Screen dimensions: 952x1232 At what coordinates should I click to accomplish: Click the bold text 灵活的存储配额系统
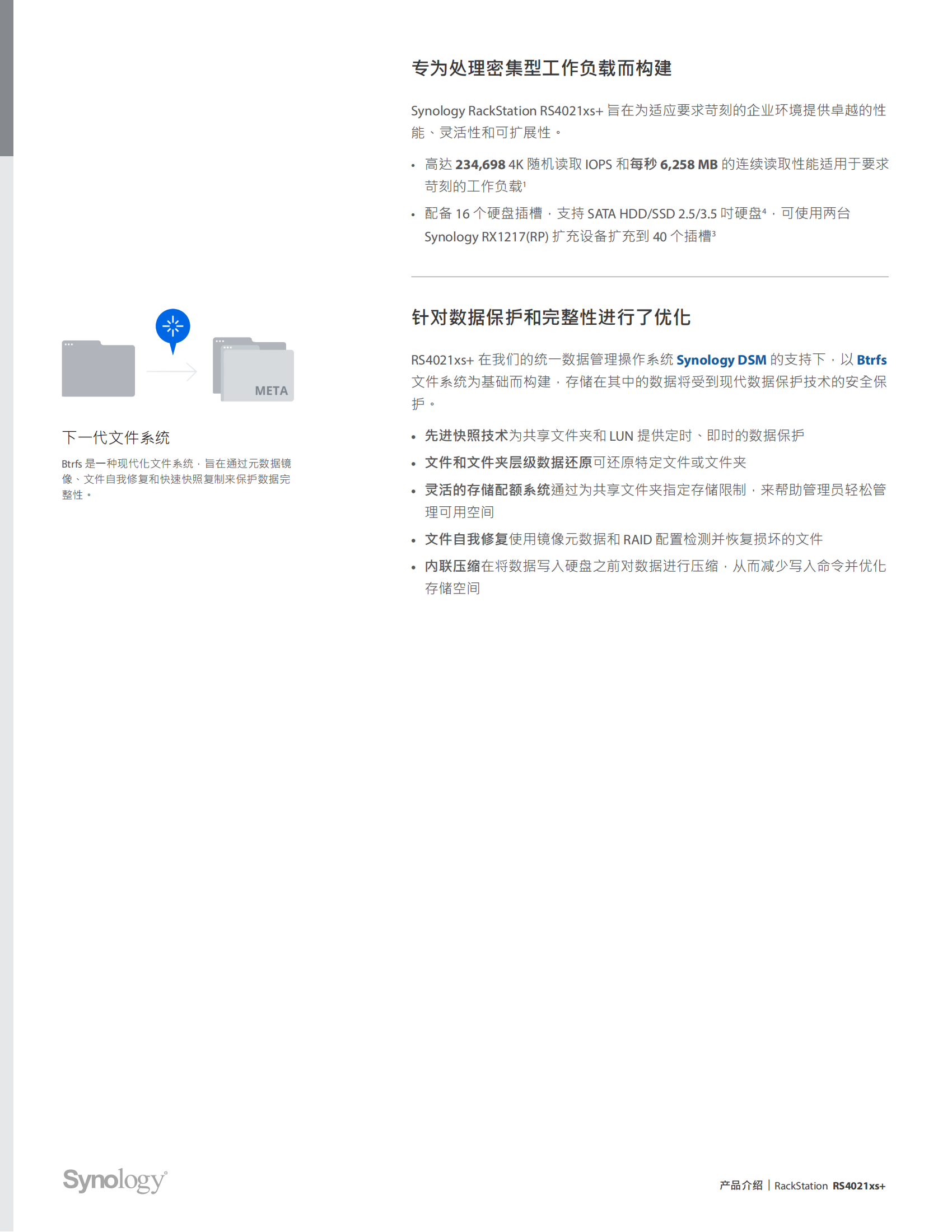coord(487,489)
